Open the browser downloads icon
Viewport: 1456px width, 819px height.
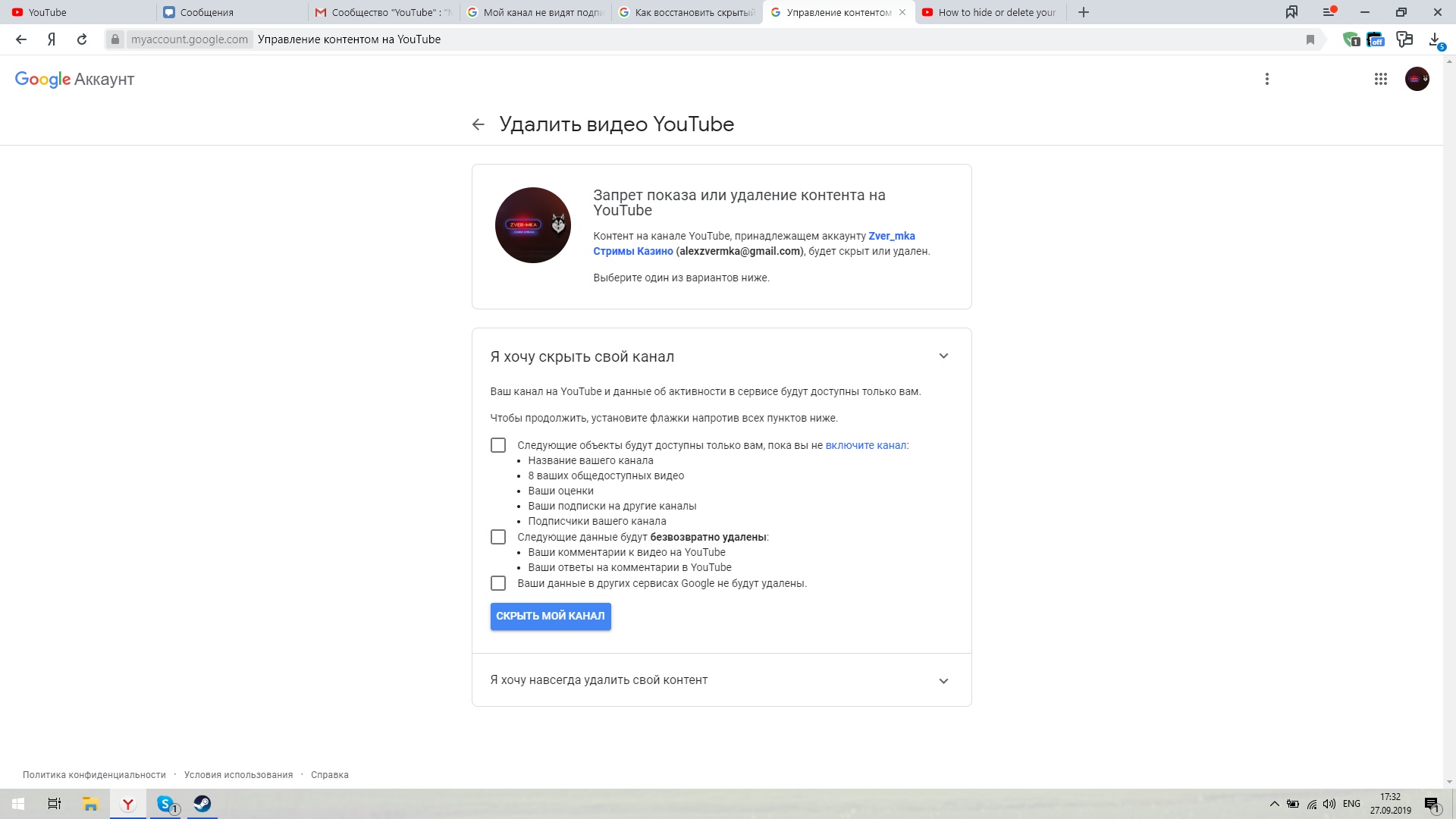[1435, 39]
